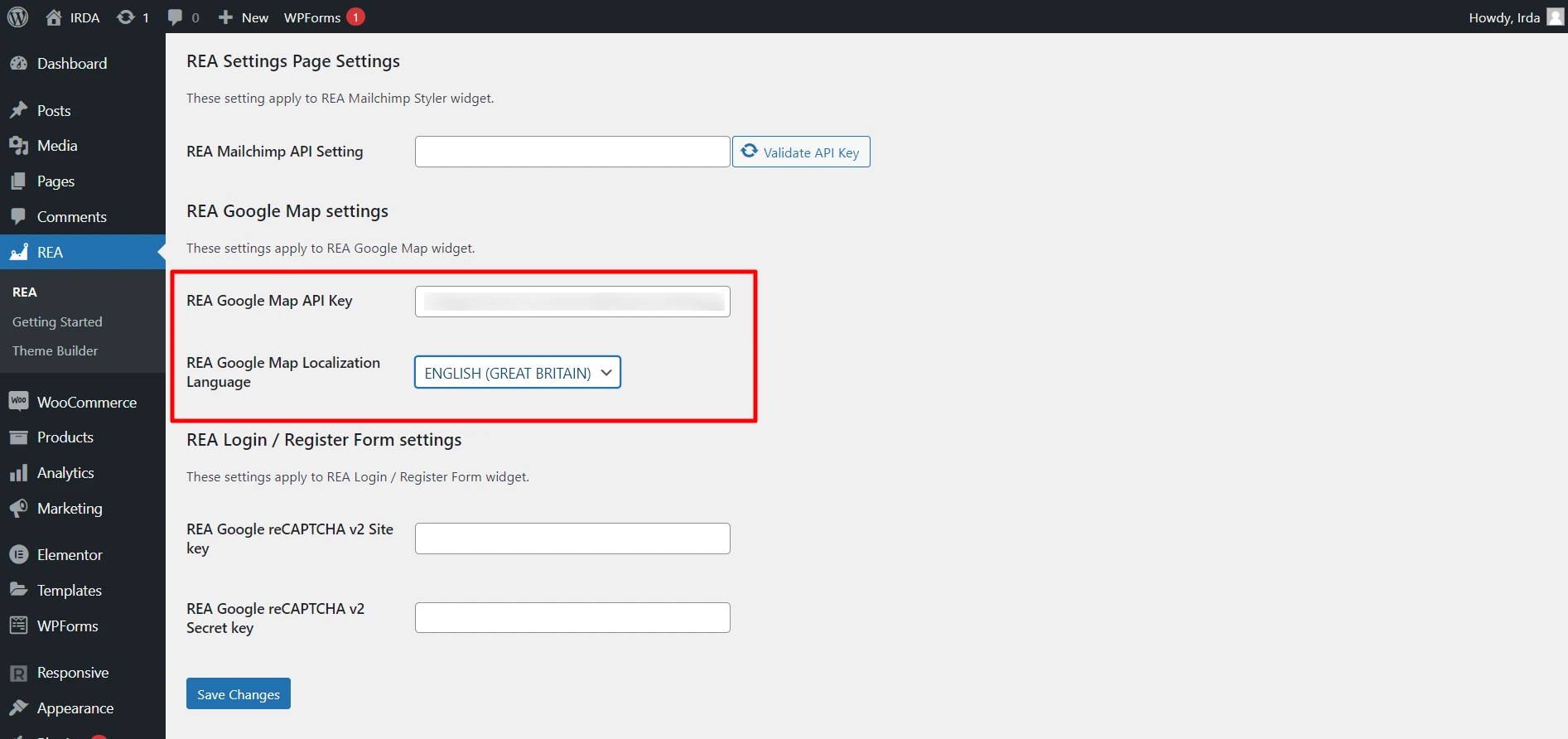Click 'REA Settings Page Settings' heading

293,61
